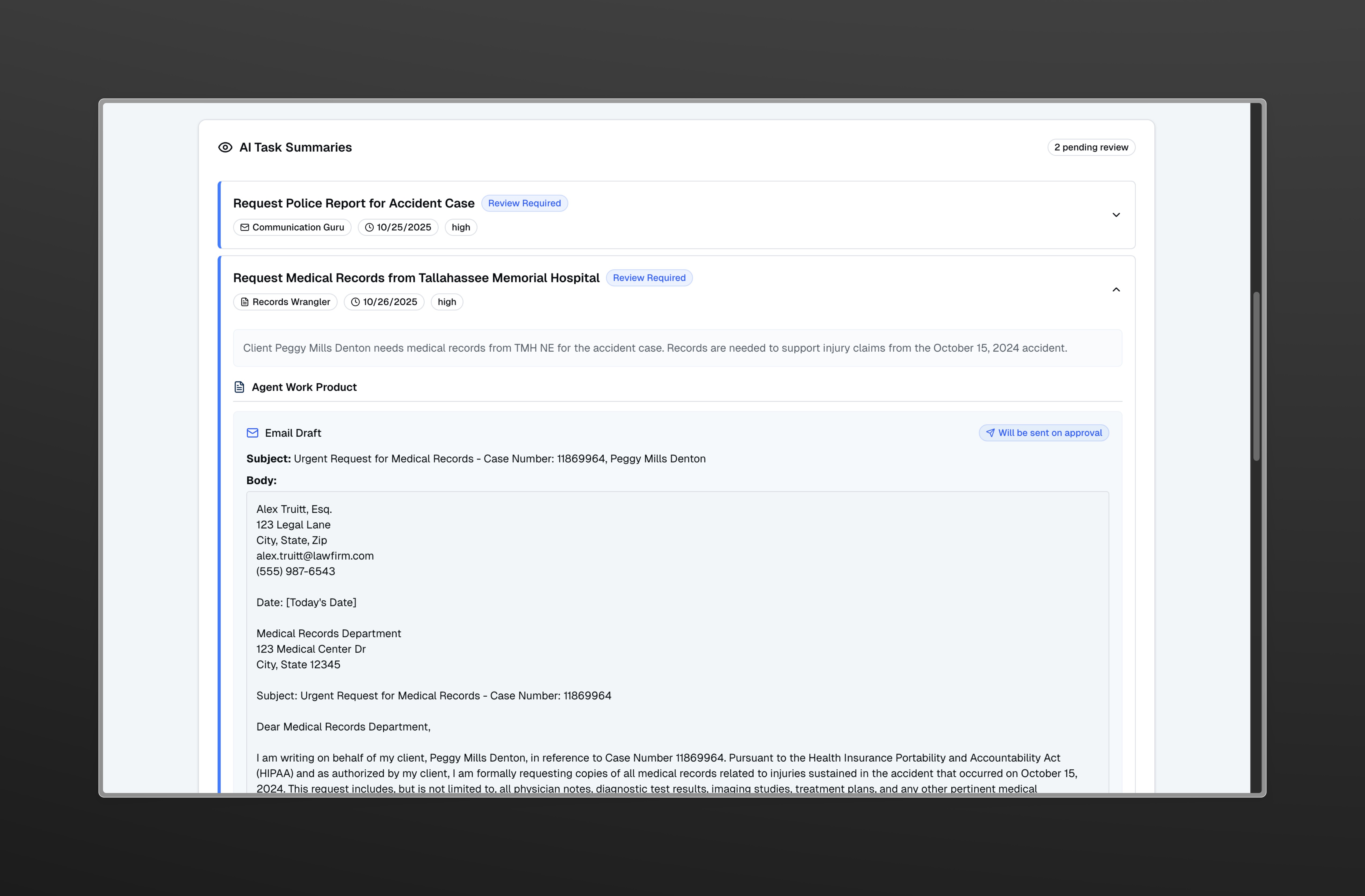Click the envelope icon in Communication Guru tag
This screenshot has width=1365, height=896.
click(245, 227)
